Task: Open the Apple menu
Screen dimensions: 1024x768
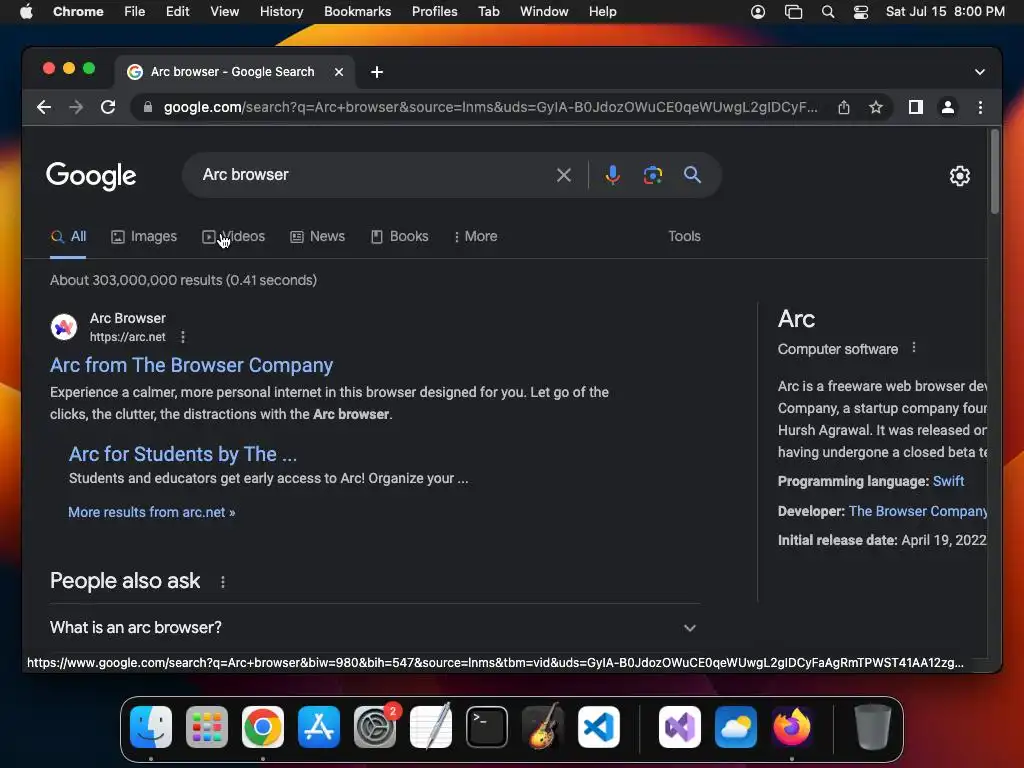Action: click(x=26, y=12)
